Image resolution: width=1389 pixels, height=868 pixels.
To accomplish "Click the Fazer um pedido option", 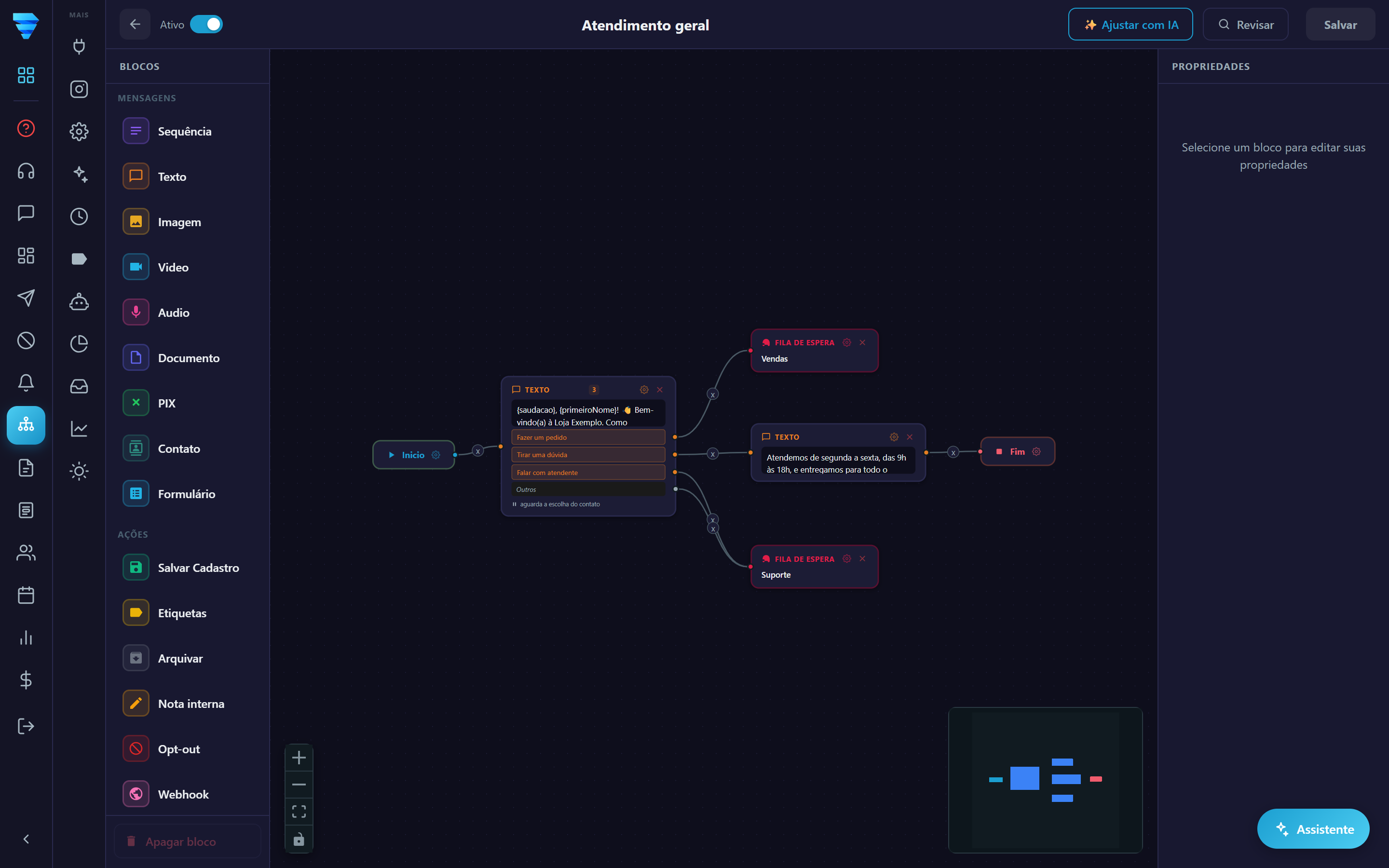I will click(588, 437).
